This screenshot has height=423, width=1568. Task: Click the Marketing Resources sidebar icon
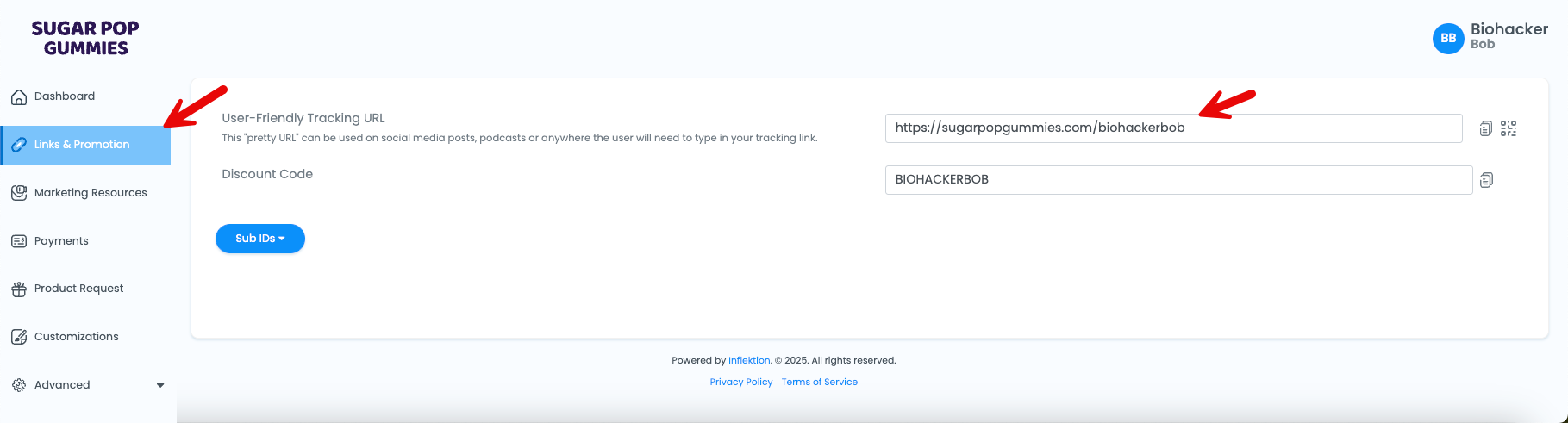[x=19, y=193]
